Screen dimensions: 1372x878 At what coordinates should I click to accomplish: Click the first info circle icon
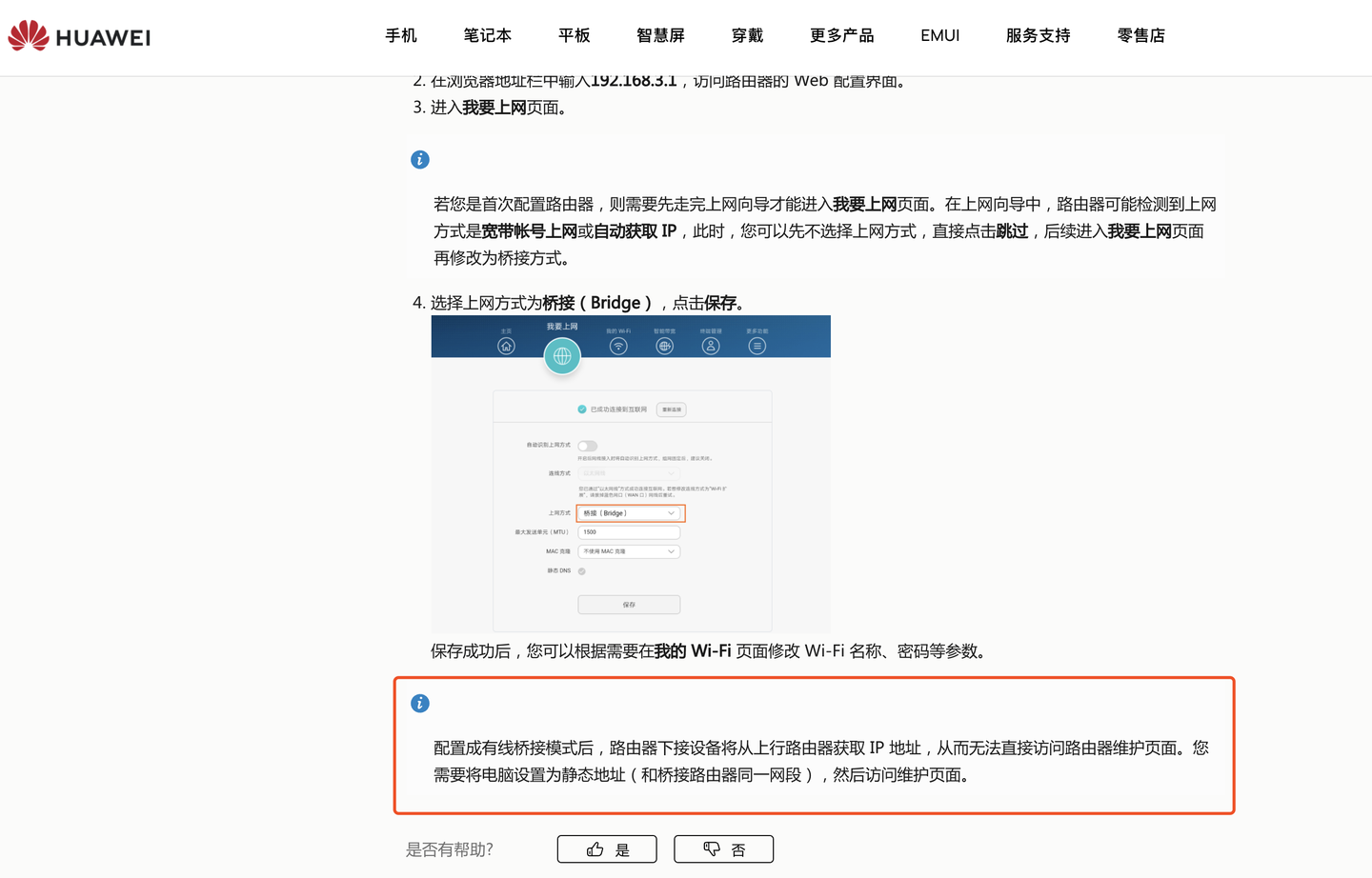point(420,159)
